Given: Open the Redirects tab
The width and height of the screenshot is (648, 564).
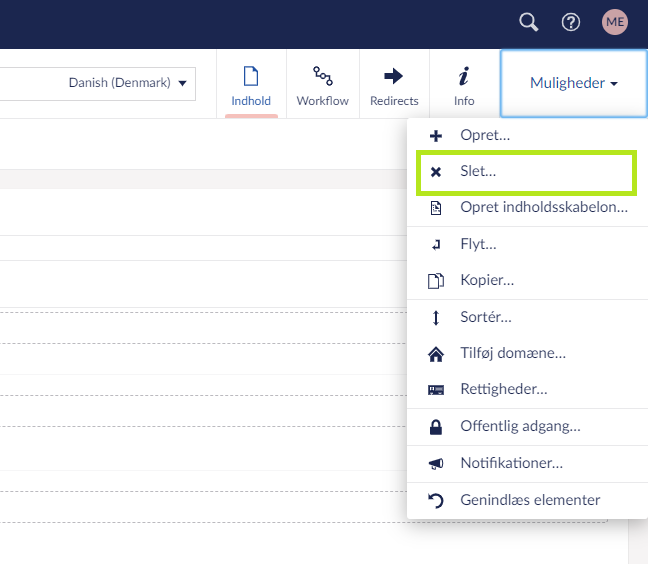Looking at the screenshot, I should click(393, 85).
